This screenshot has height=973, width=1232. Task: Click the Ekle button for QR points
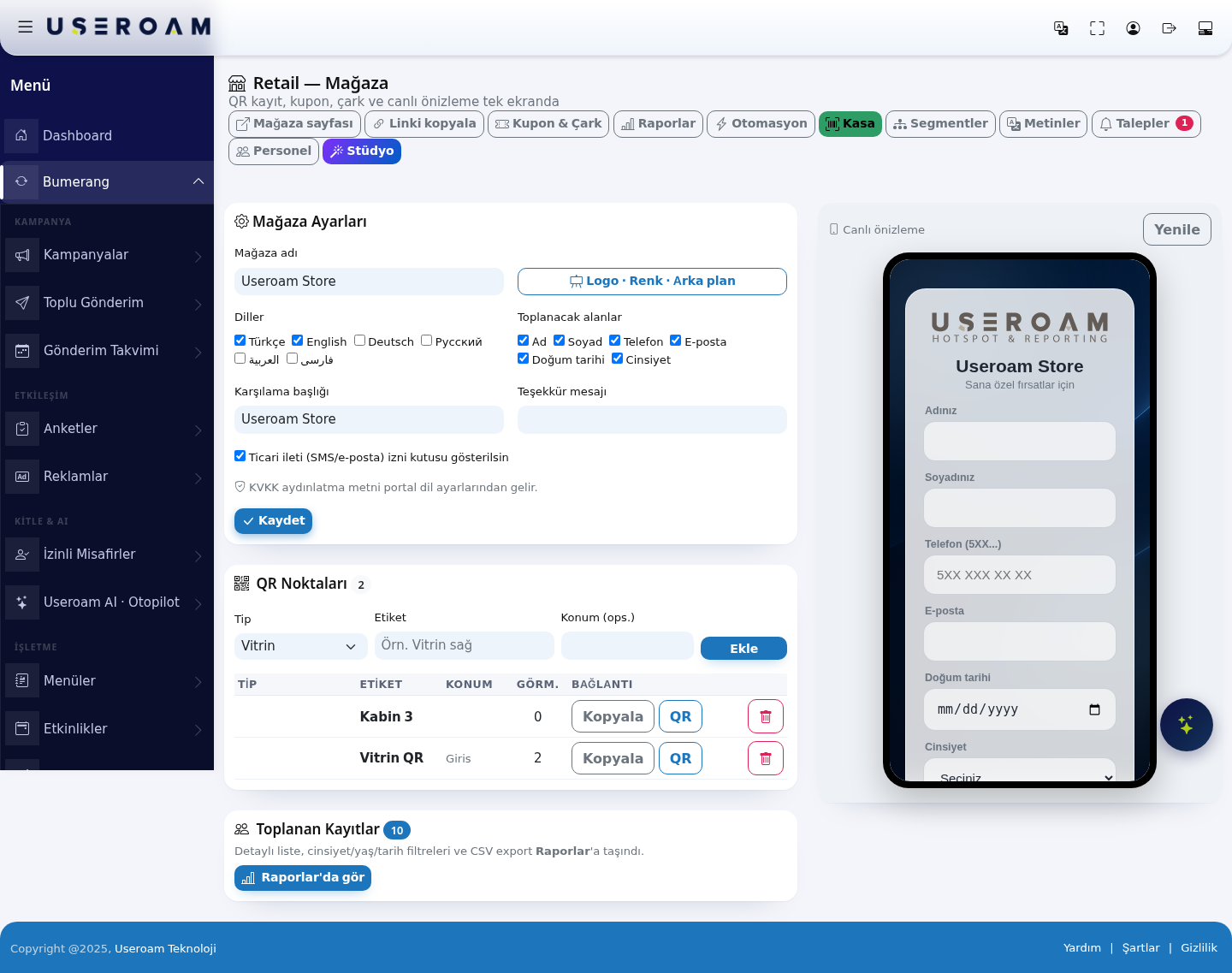tap(743, 649)
